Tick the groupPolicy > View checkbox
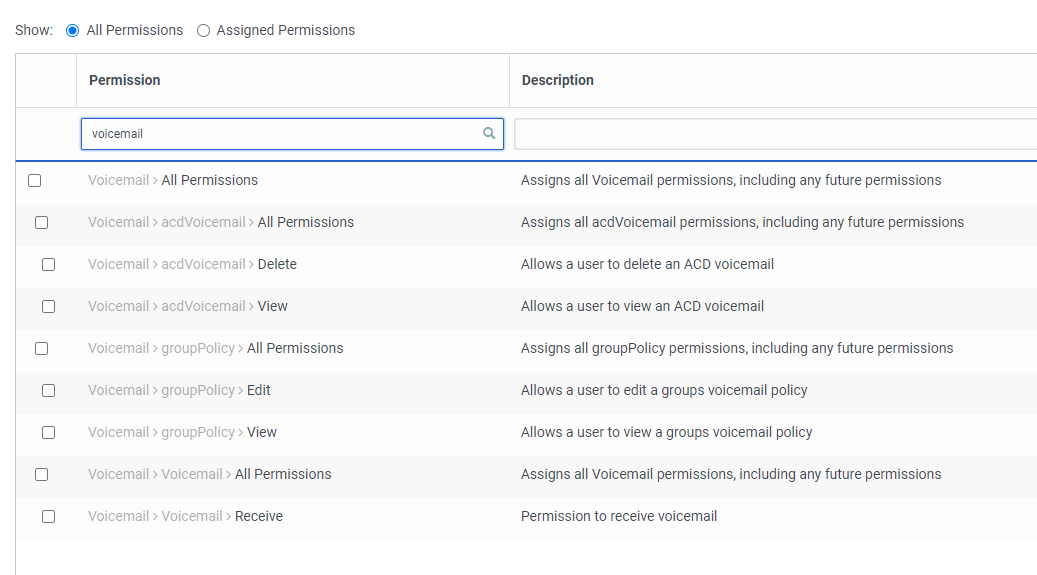Image resolution: width=1037 pixels, height=575 pixels. 48,433
